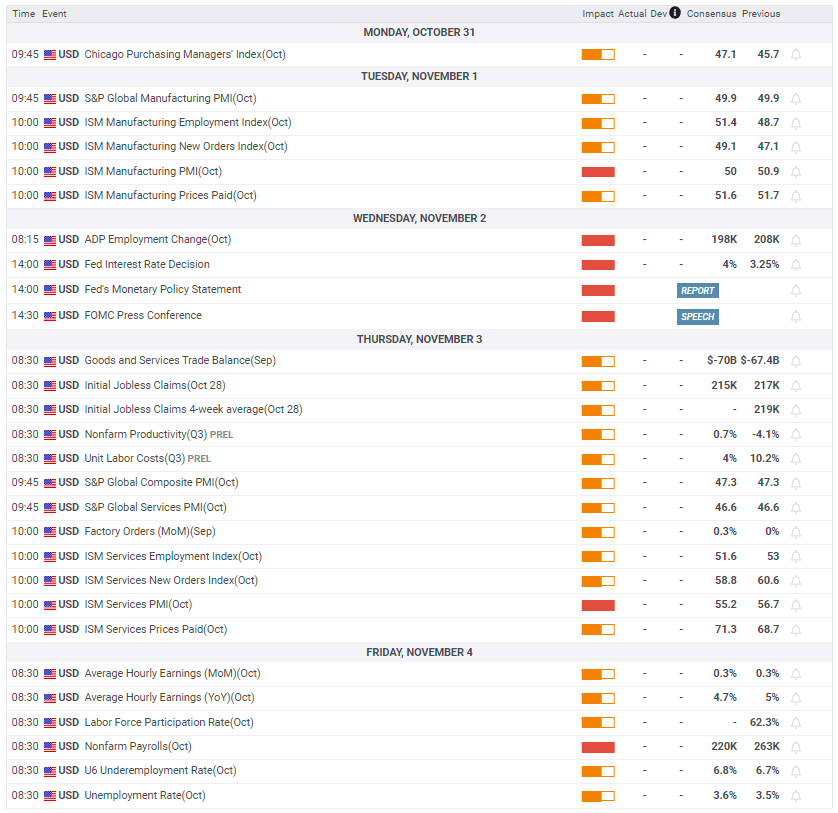
Task: Set alert bell for Nonfarm Payrolls(Oct)
Action: [795, 747]
